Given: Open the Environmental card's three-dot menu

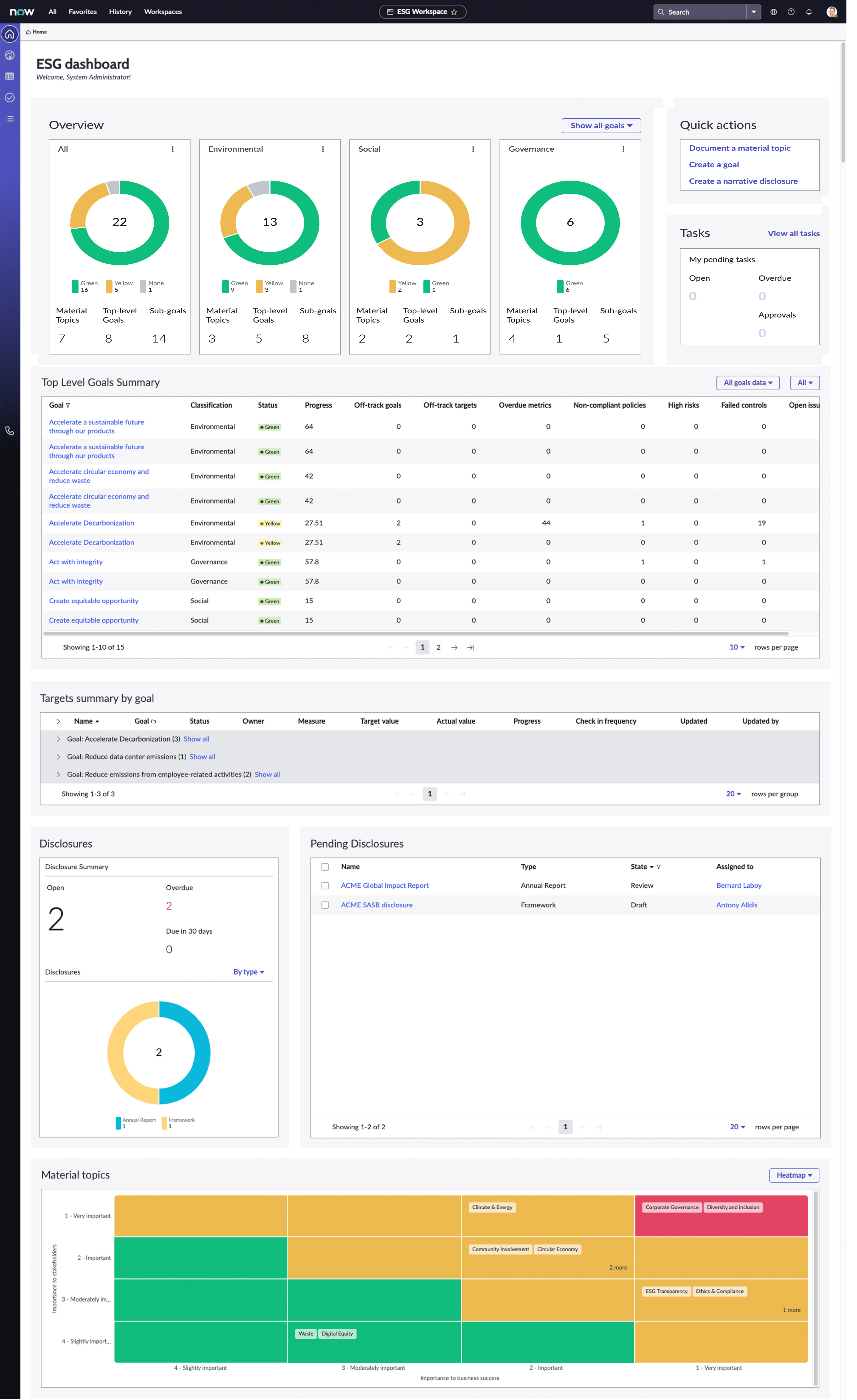Looking at the screenshot, I should (323, 149).
